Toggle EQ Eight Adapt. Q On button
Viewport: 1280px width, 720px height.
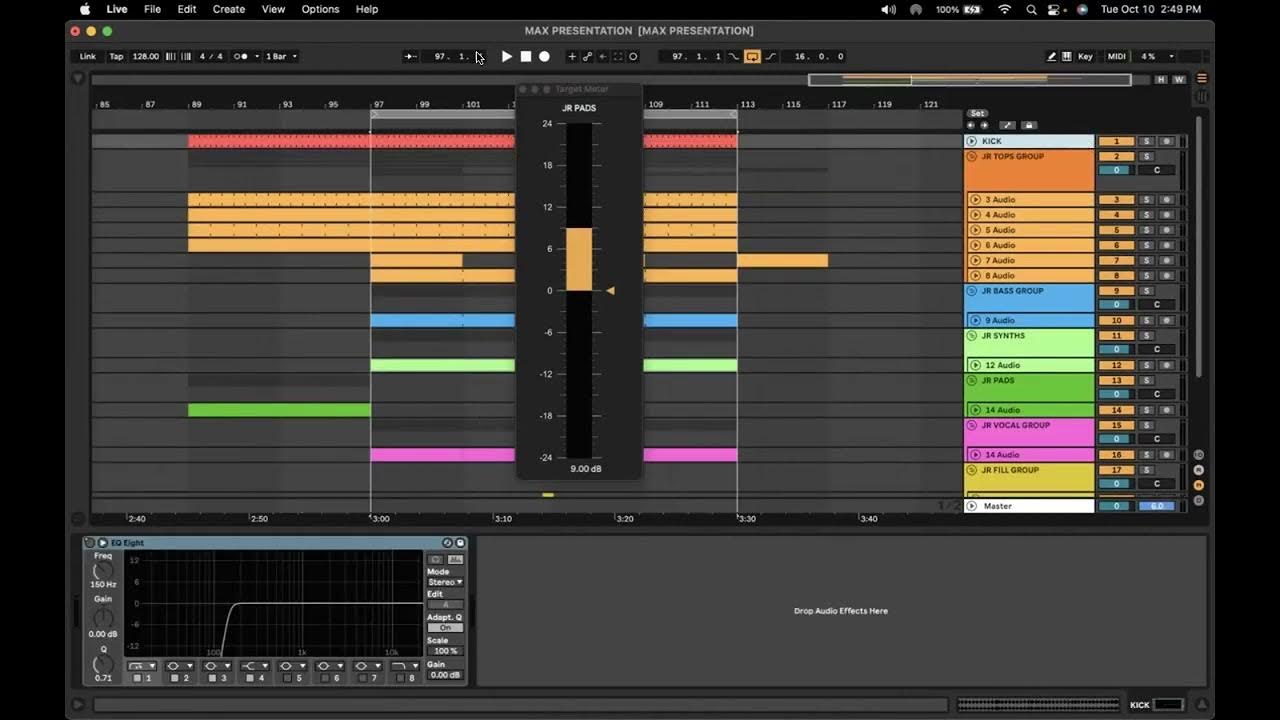pos(445,628)
